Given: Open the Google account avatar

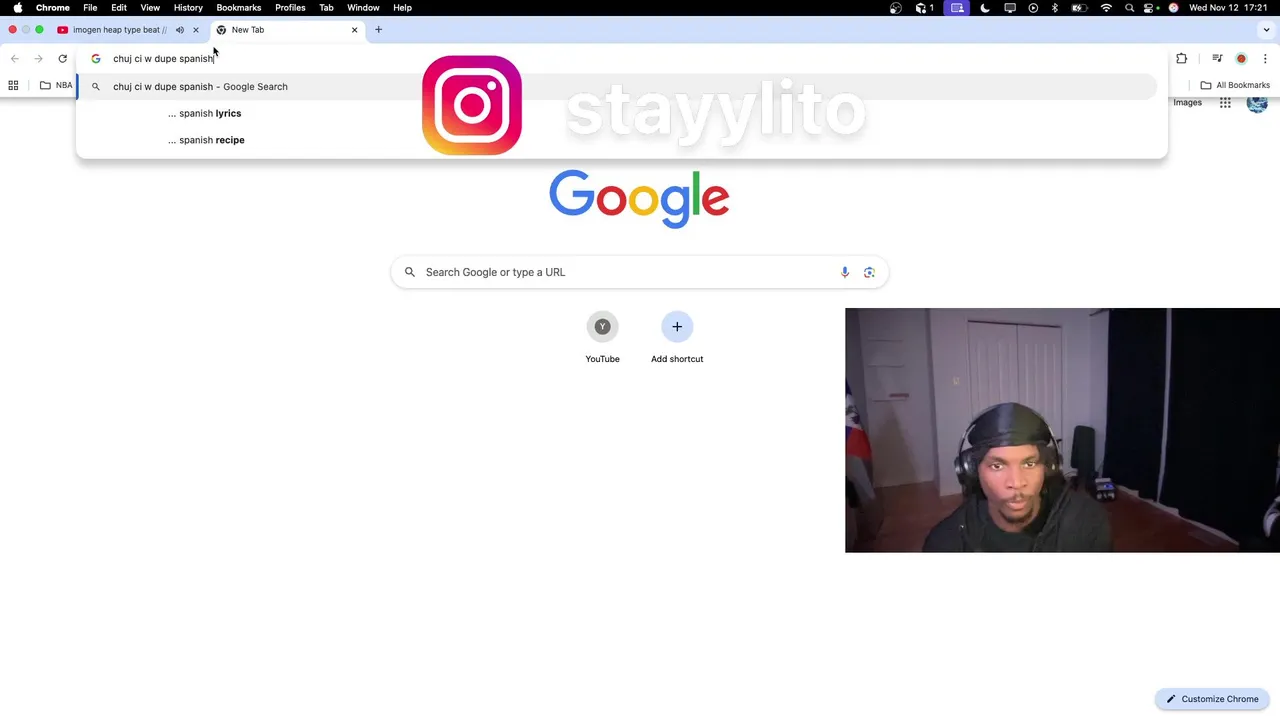Looking at the screenshot, I should (x=1258, y=103).
